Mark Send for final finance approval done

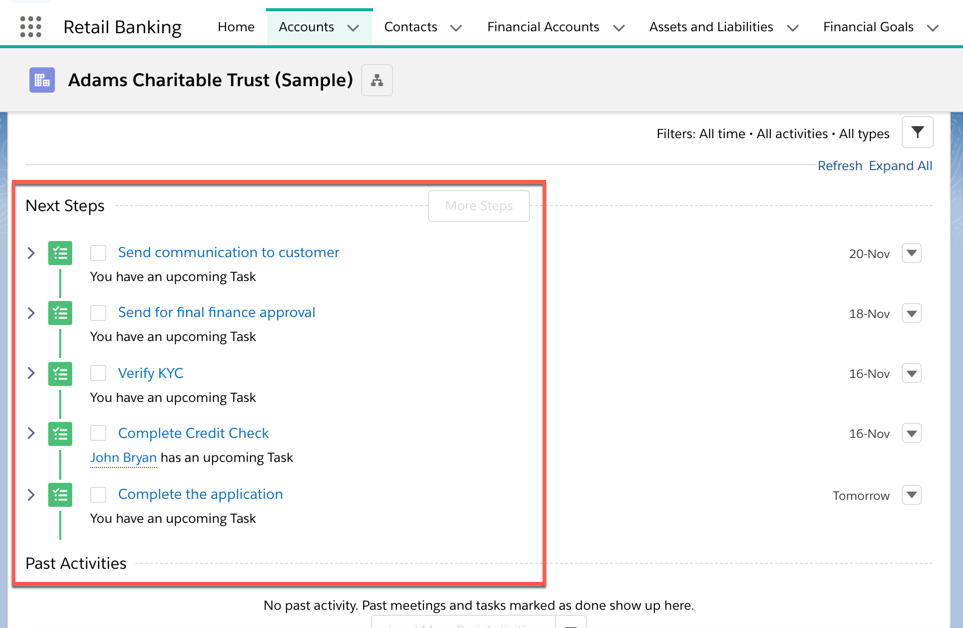pyautogui.click(x=98, y=313)
